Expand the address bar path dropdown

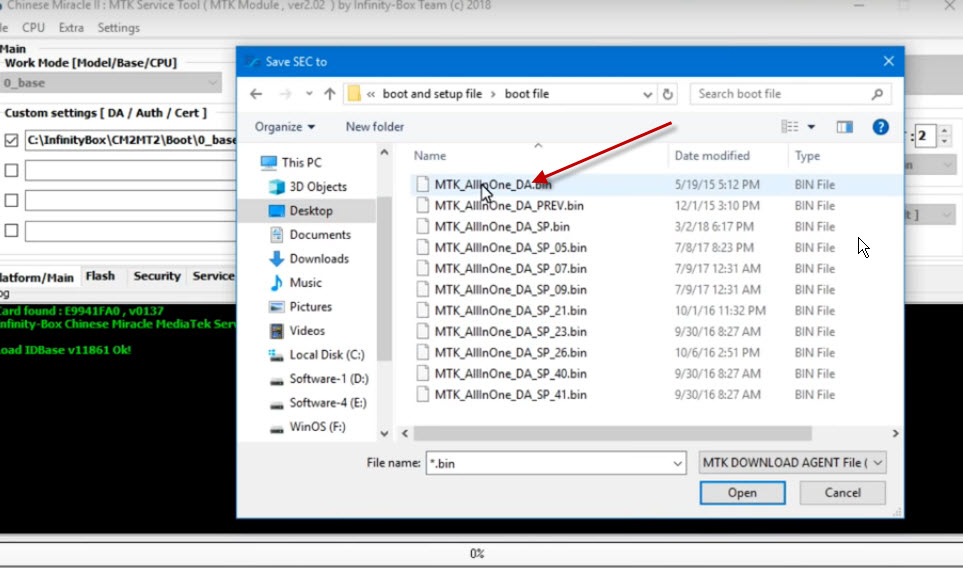coord(647,95)
